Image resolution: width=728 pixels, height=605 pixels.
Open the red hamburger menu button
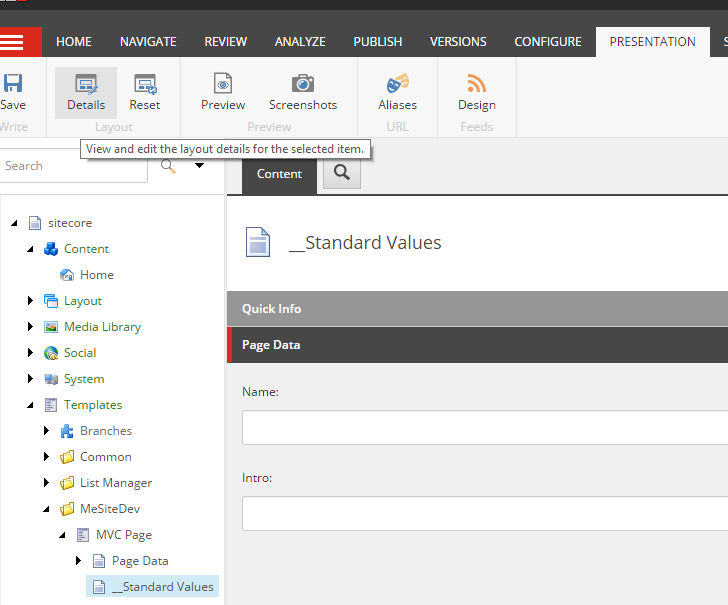click(15, 41)
